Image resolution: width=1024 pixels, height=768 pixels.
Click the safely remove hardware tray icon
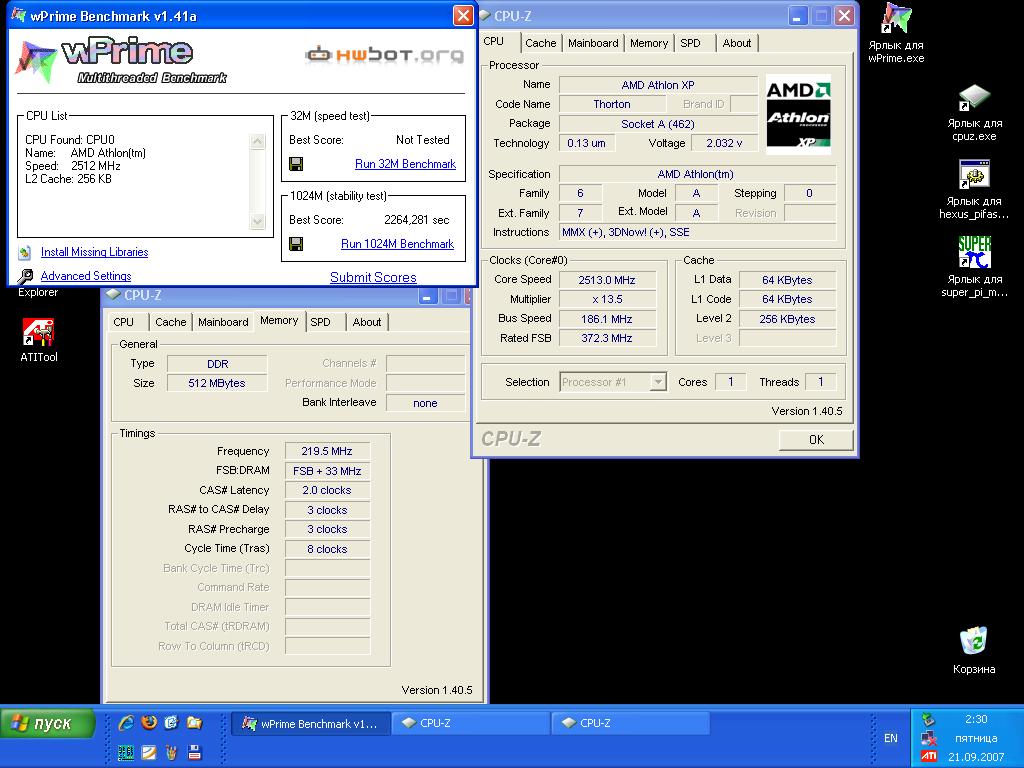[929, 720]
